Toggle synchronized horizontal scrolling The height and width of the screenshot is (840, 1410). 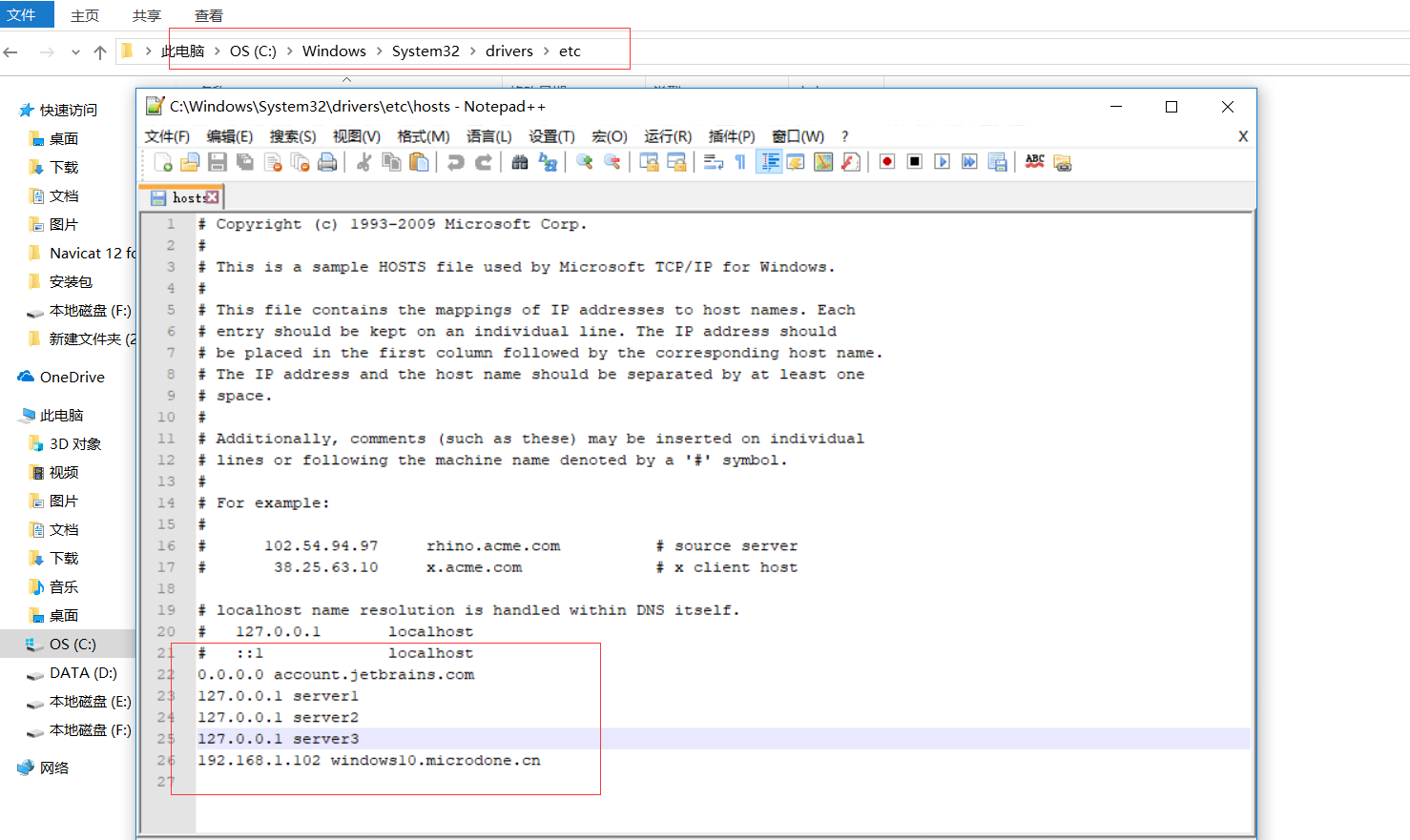[x=676, y=162]
